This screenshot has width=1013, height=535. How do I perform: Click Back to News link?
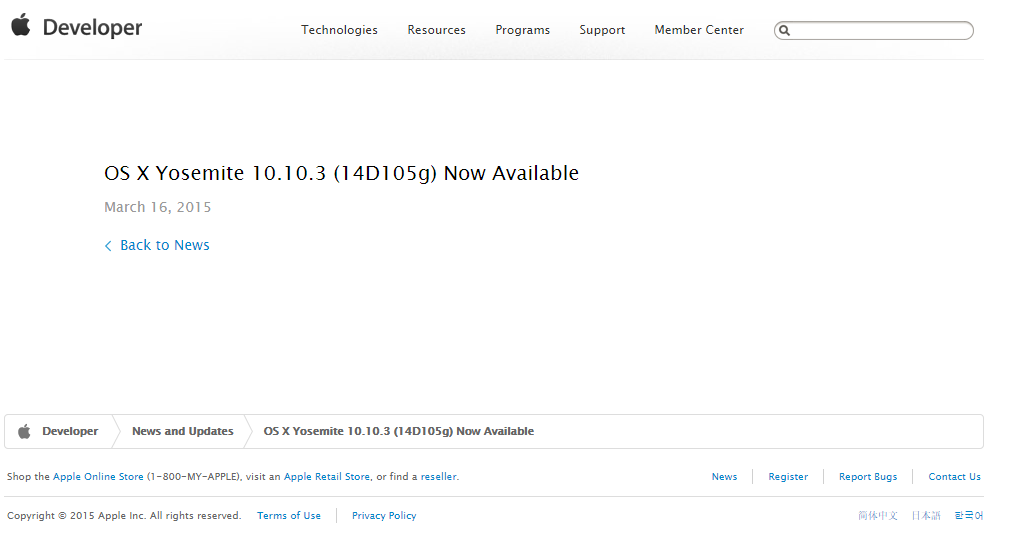[x=165, y=246]
